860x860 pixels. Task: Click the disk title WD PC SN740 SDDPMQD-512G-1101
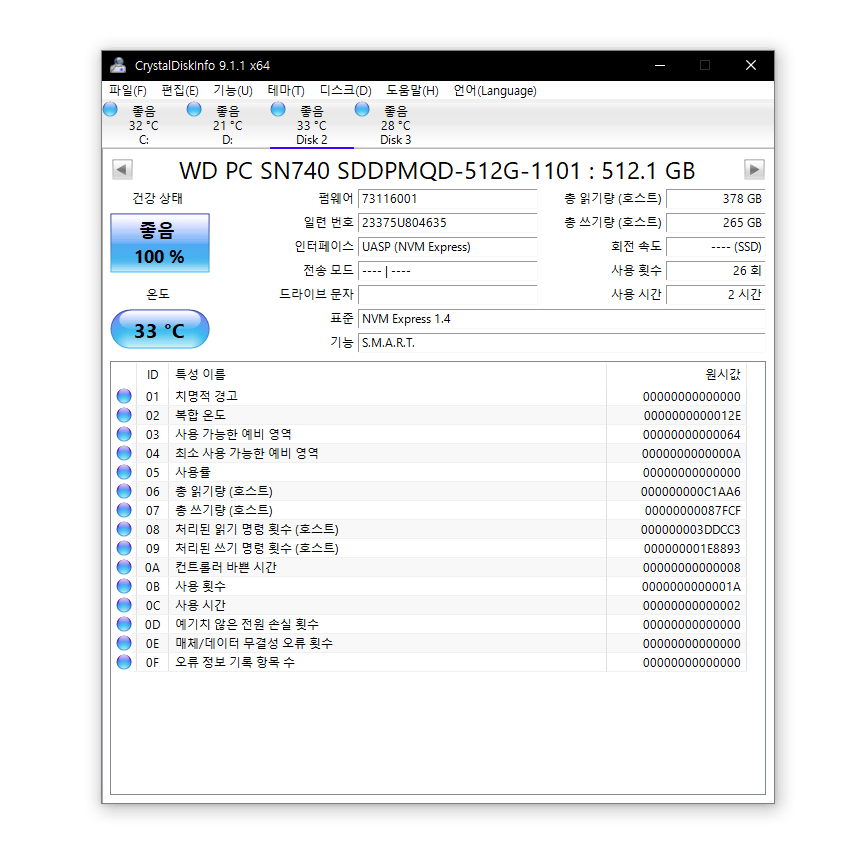[x=380, y=171]
